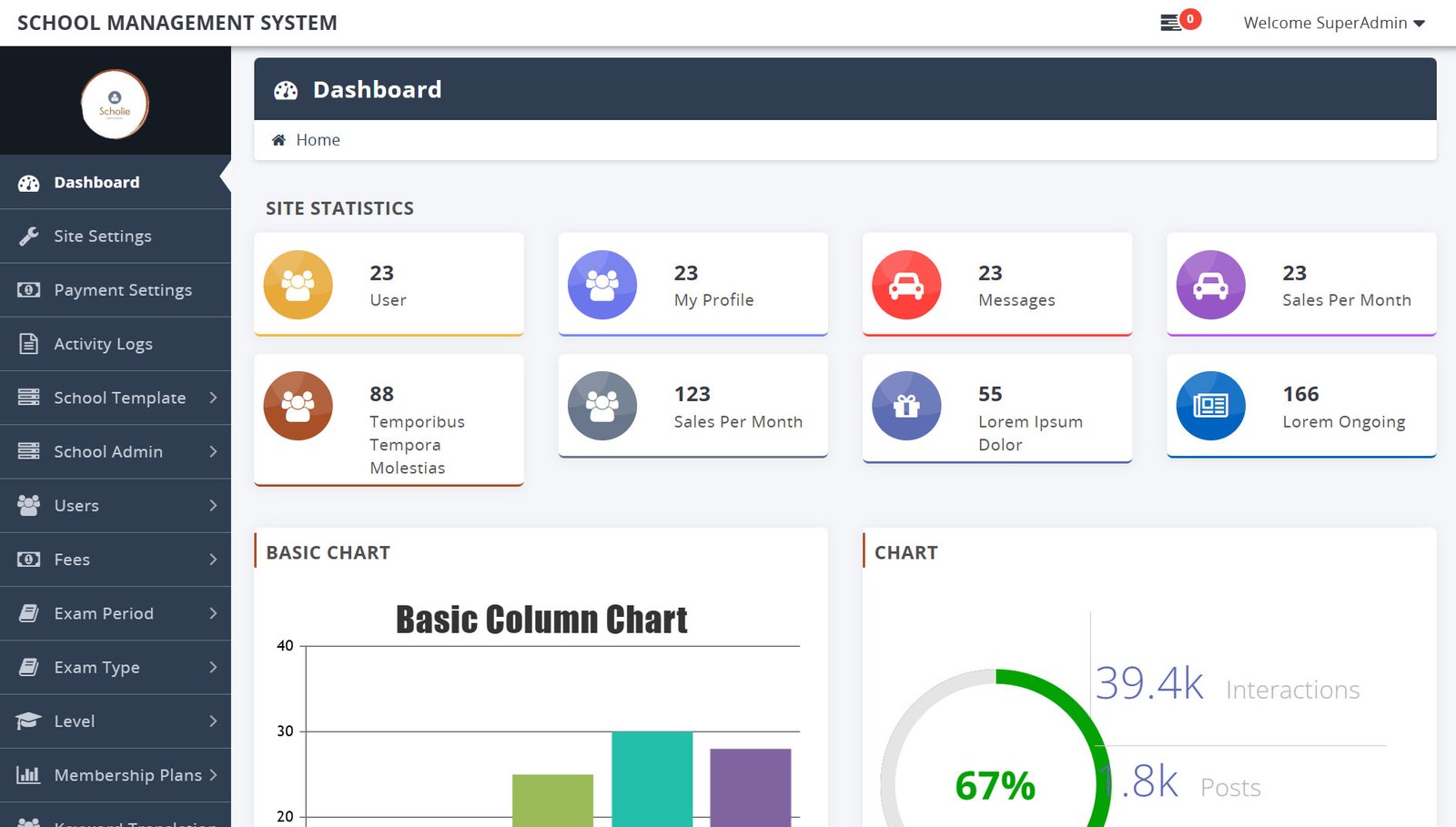Expand the Fees submenu chevron
1456x827 pixels.
[x=213, y=560]
